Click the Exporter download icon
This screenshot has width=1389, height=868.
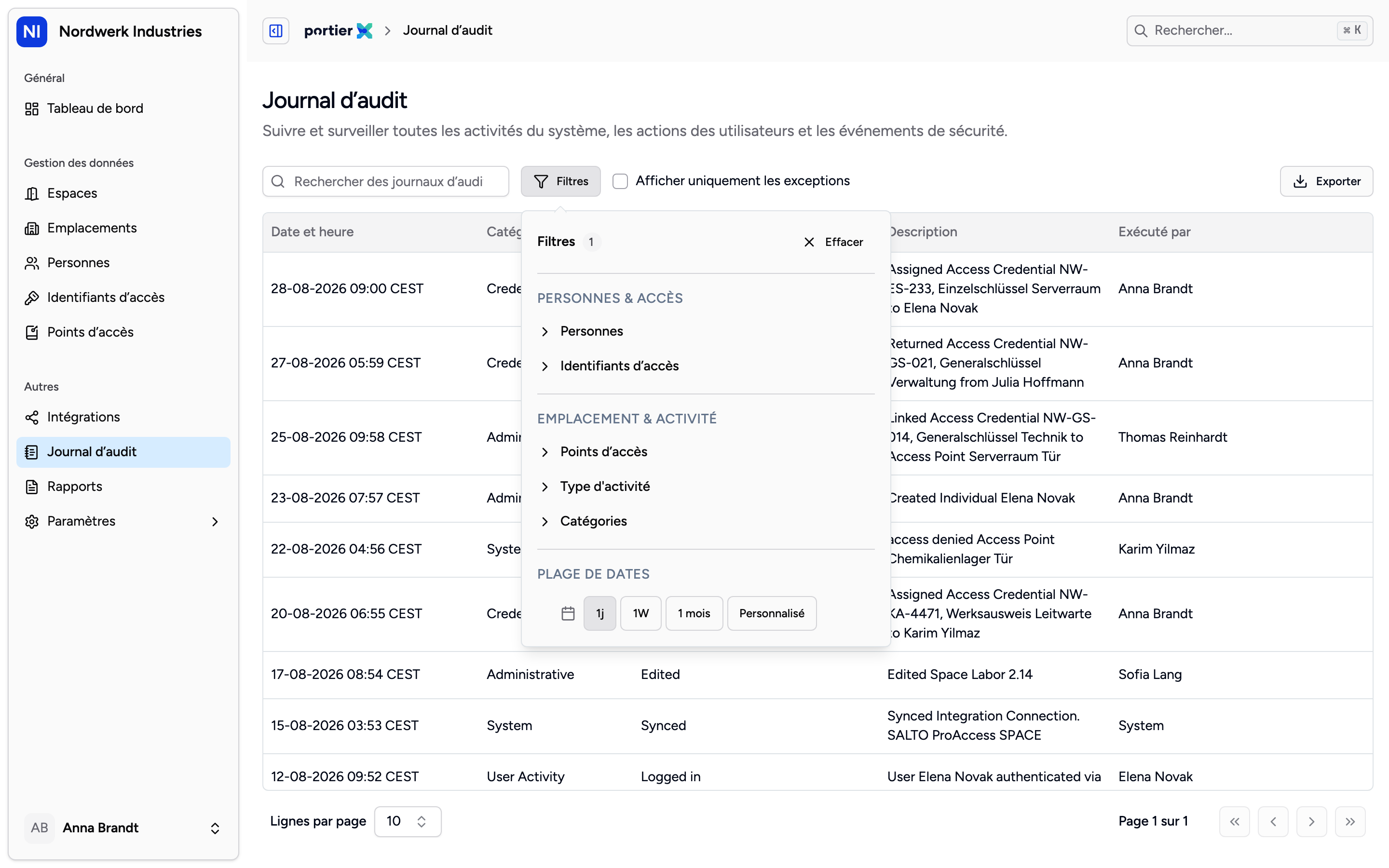[x=1300, y=181]
